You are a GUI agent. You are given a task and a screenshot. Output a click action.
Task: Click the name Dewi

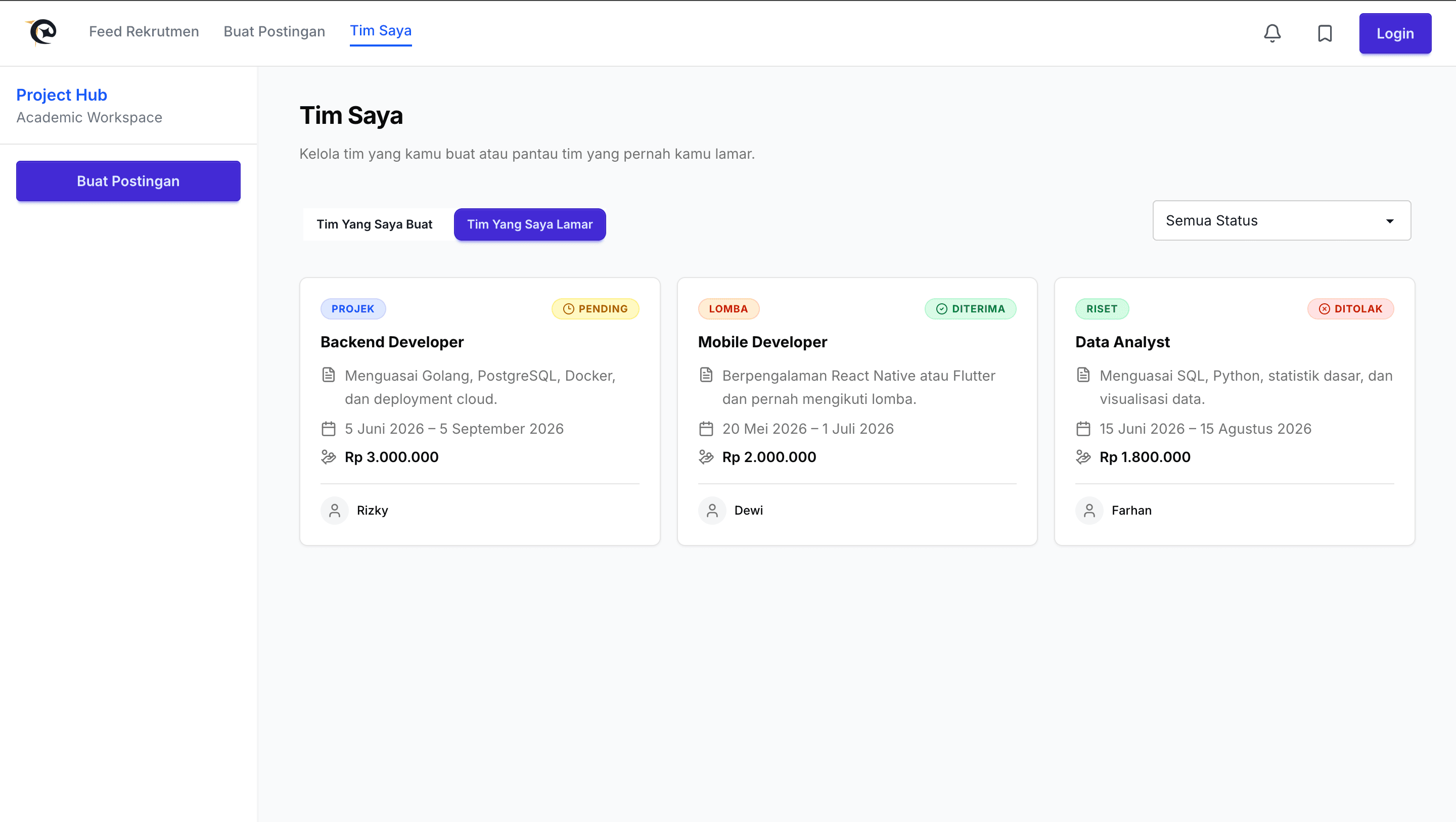point(748,511)
